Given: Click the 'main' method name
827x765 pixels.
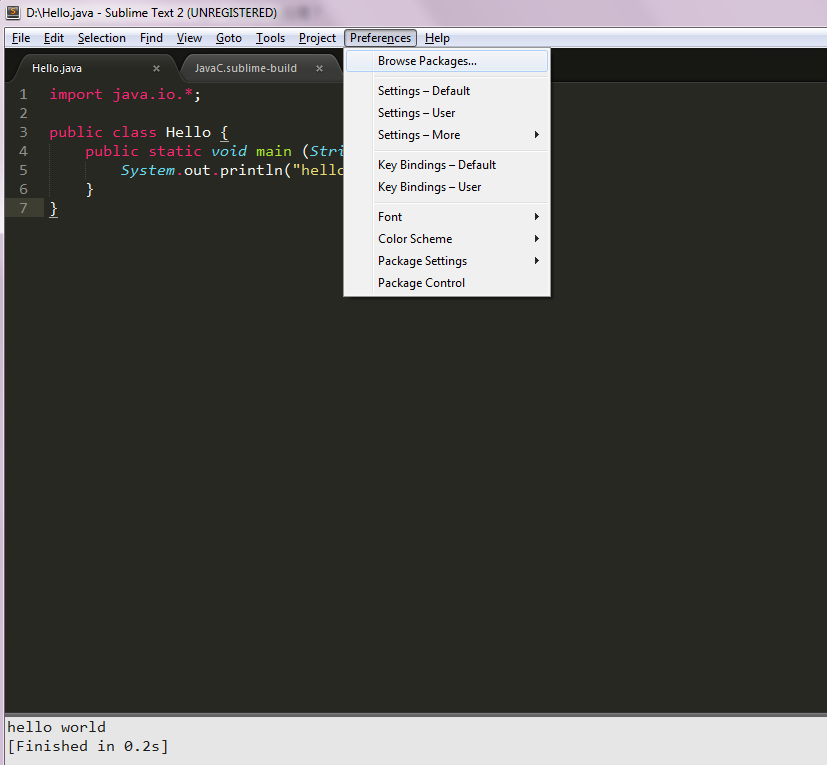Looking at the screenshot, I should coord(274,151).
